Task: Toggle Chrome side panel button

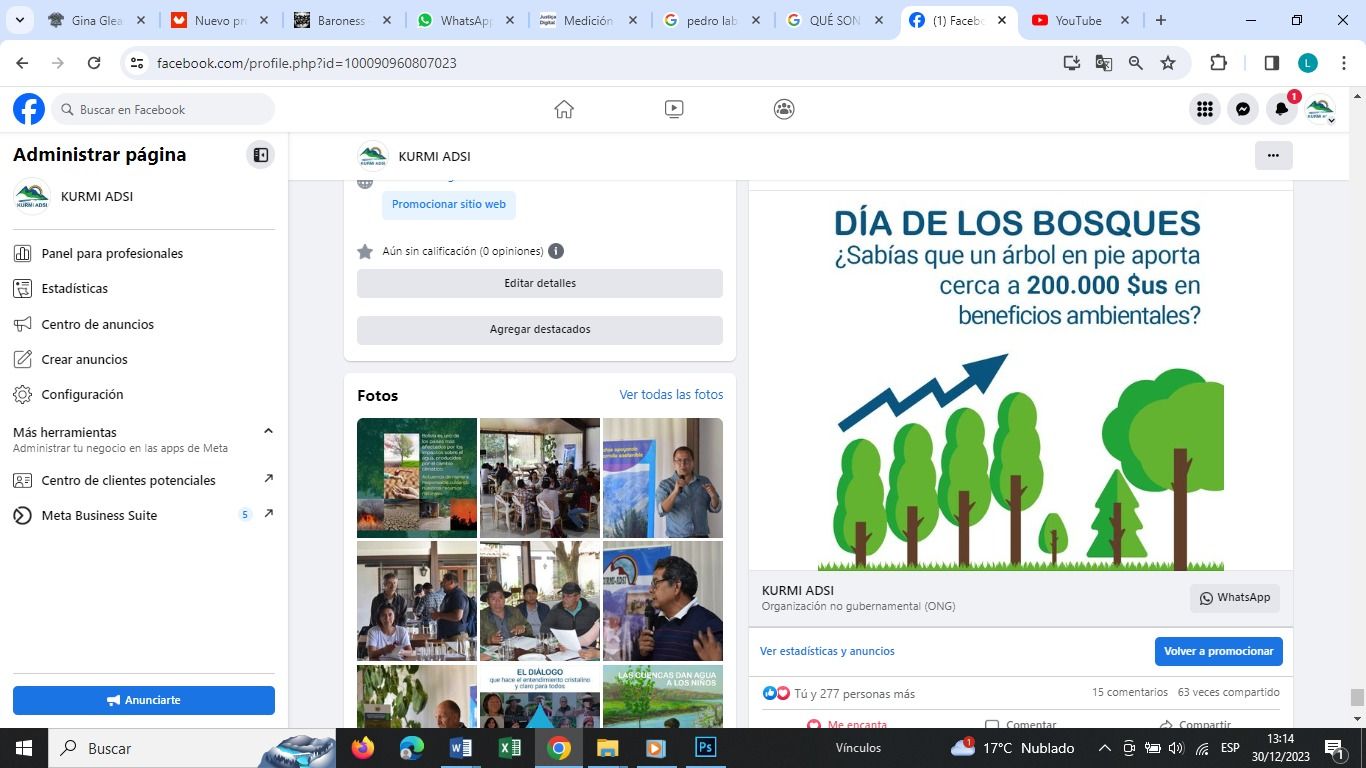Action: click(1272, 63)
